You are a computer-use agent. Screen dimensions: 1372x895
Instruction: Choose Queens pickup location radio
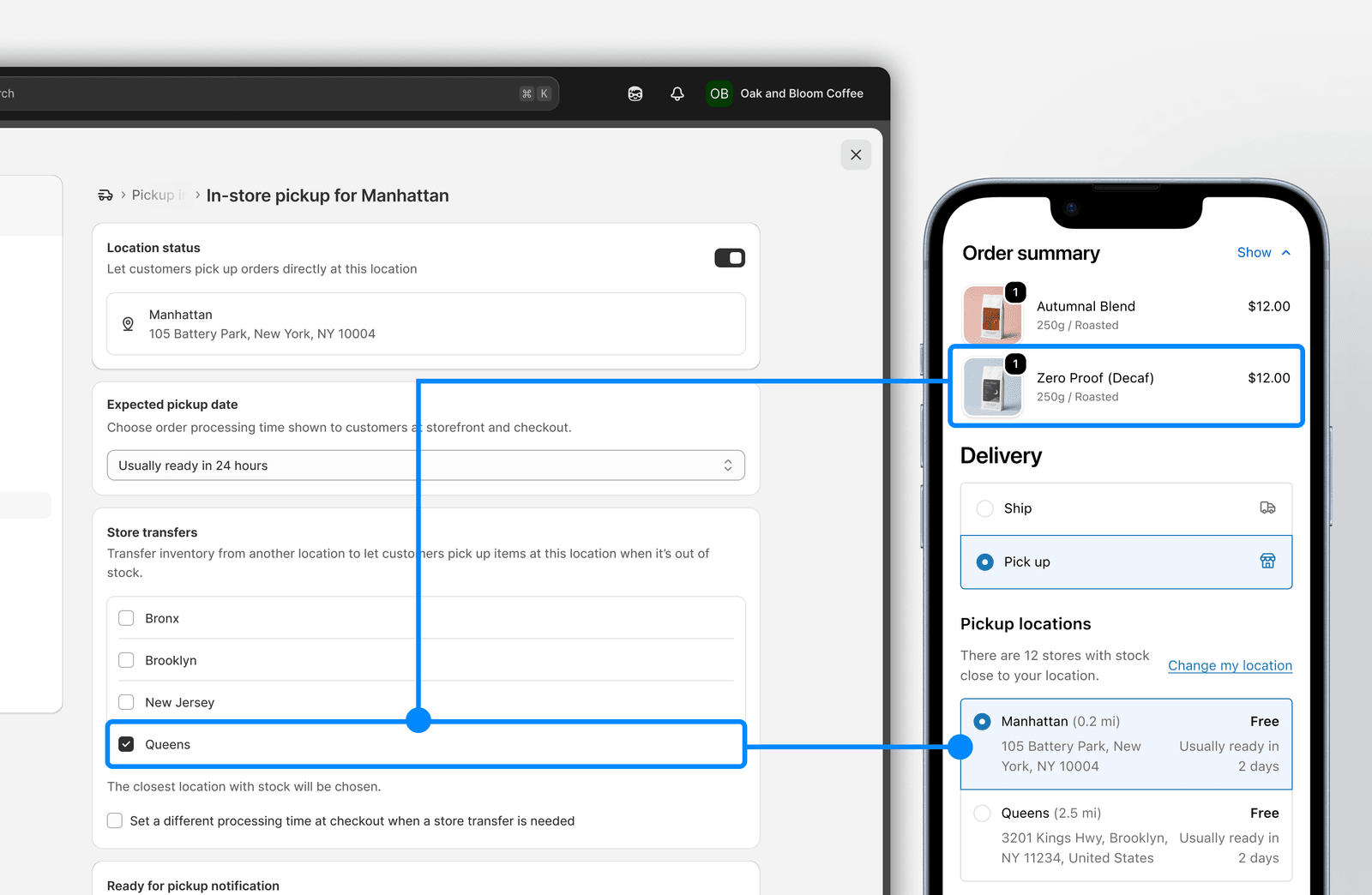[983, 814]
